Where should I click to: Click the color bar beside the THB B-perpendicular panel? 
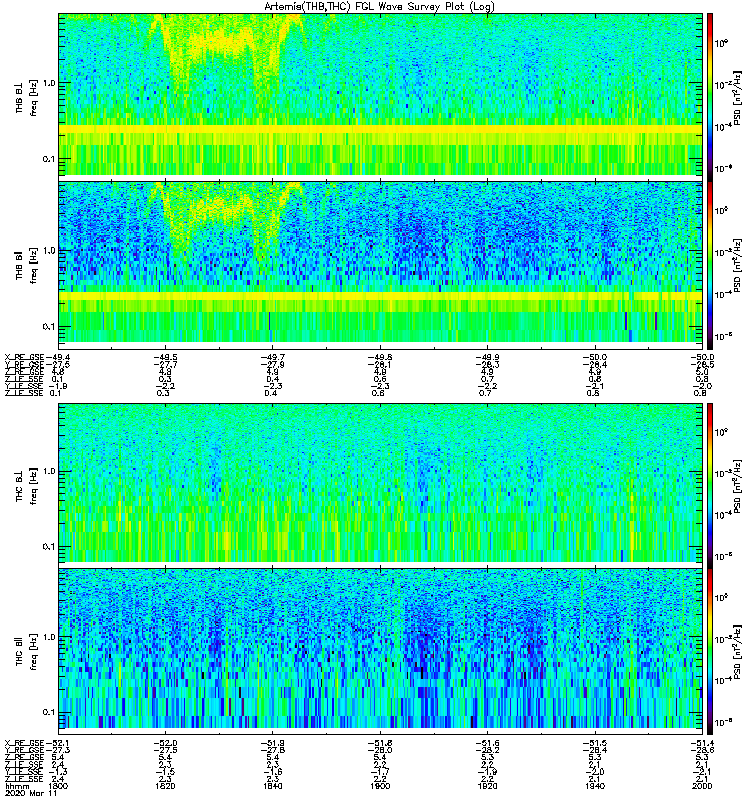pyautogui.click(x=710, y=97)
